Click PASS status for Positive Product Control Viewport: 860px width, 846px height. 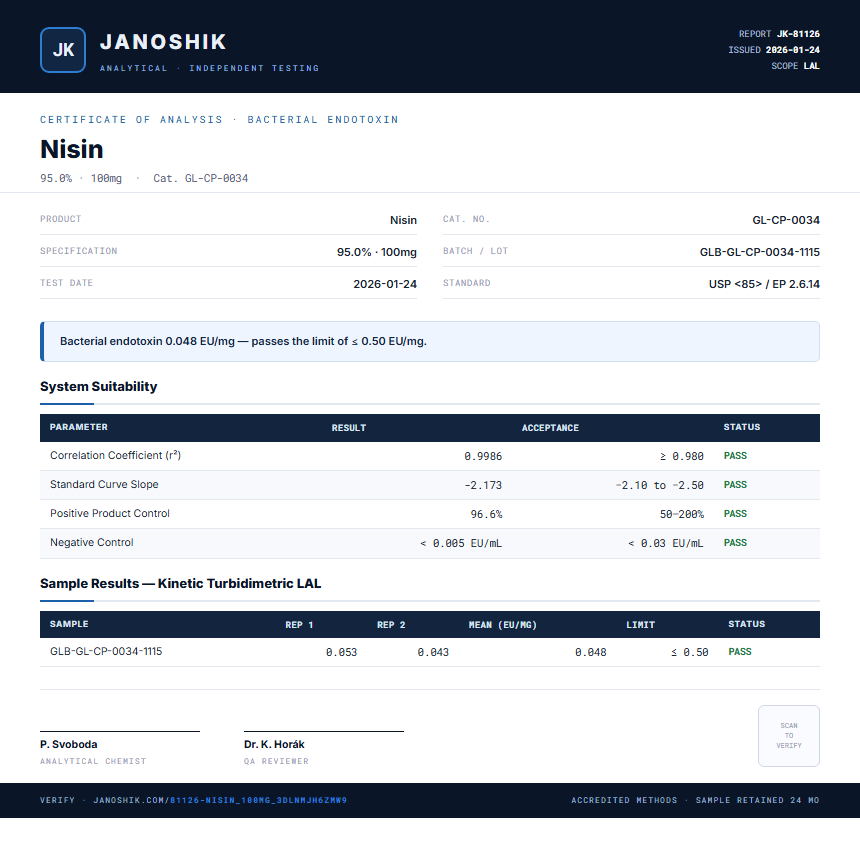click(x=735, y=514)
